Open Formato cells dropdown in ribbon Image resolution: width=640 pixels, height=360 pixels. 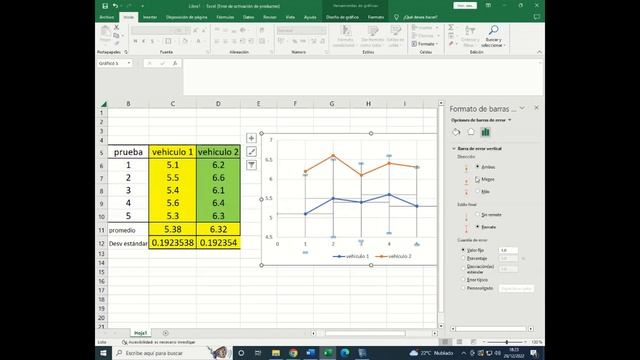[425, 44]
